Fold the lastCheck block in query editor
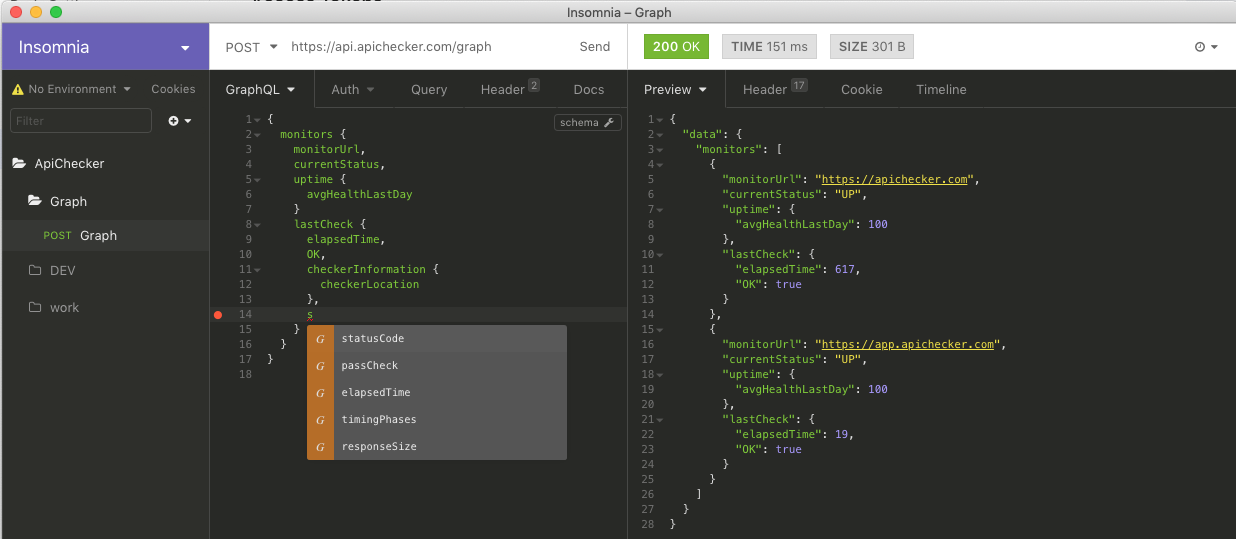This screenshot has height=539, width=1236. point(257,225)
